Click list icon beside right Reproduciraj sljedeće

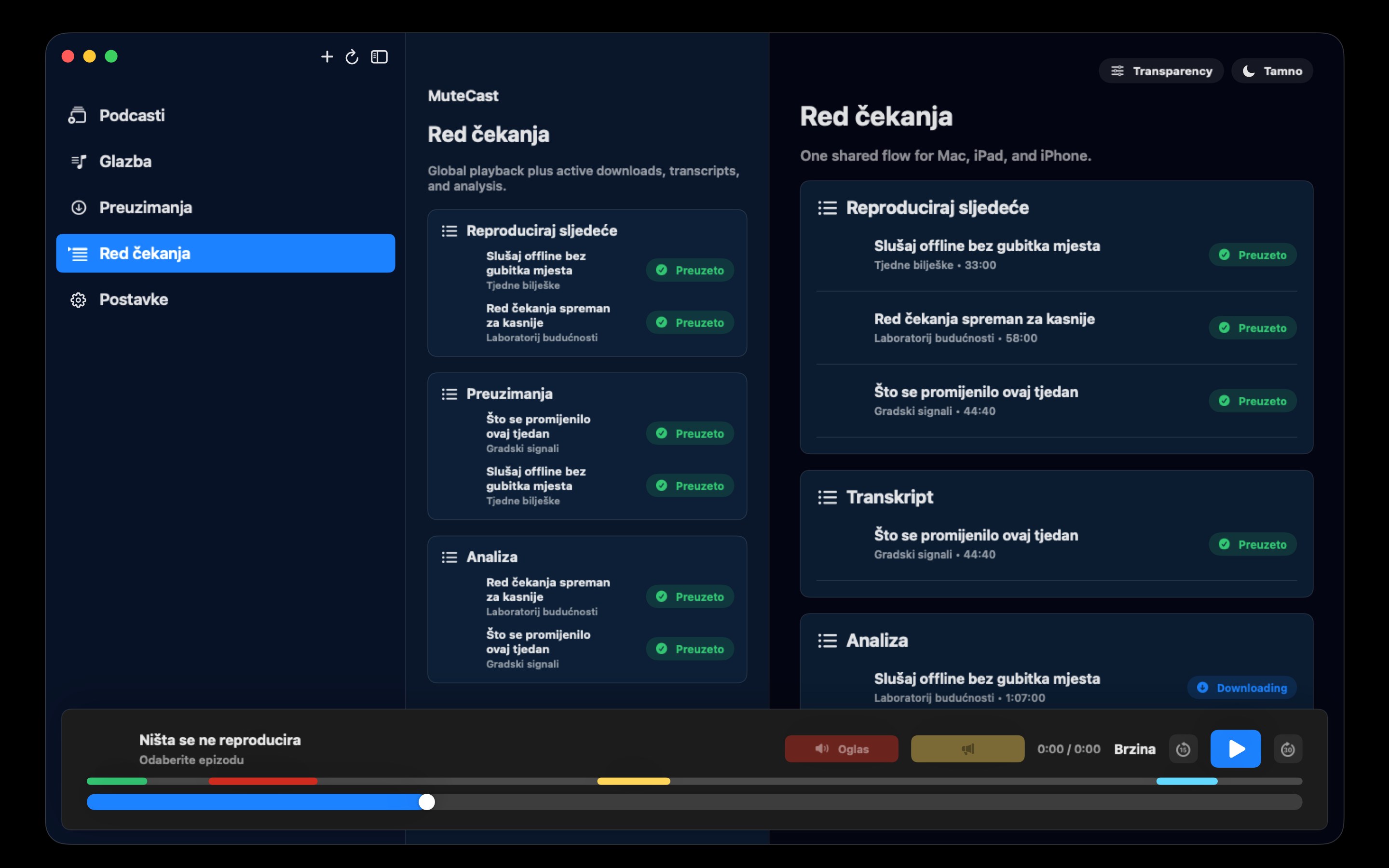pyautogui.click(x=827, y=208)
